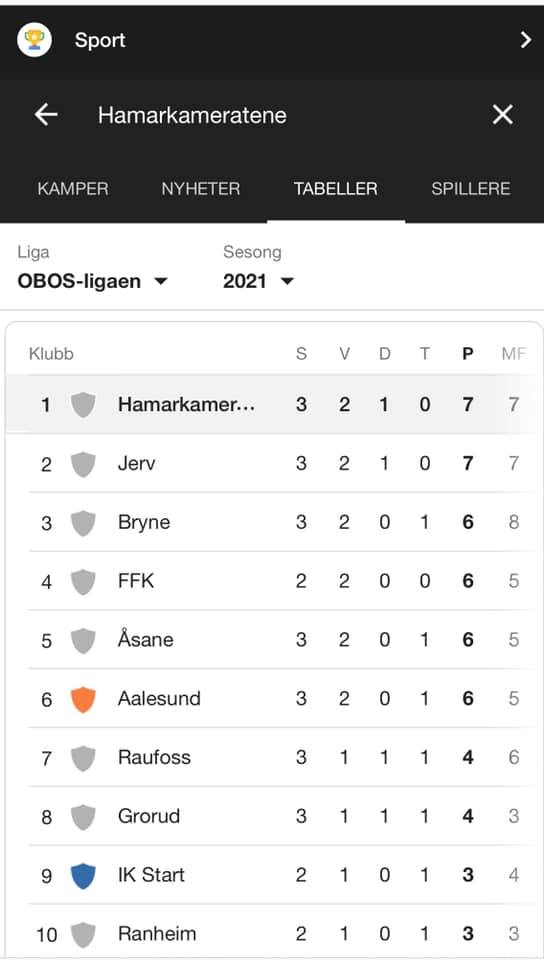
Task: Expand the OBOS-ligaen league dropdown
Action: pyautogui.click(x=92, y=281)
